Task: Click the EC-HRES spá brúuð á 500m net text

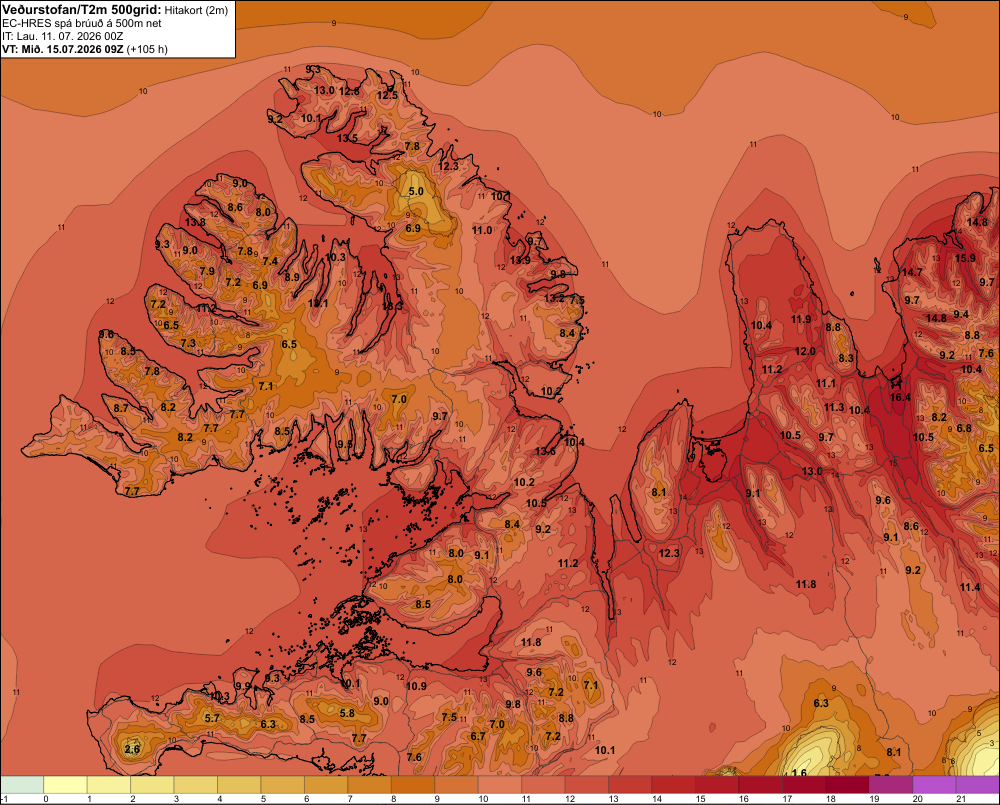Action: pyautogui.click(x=82, y=24)
